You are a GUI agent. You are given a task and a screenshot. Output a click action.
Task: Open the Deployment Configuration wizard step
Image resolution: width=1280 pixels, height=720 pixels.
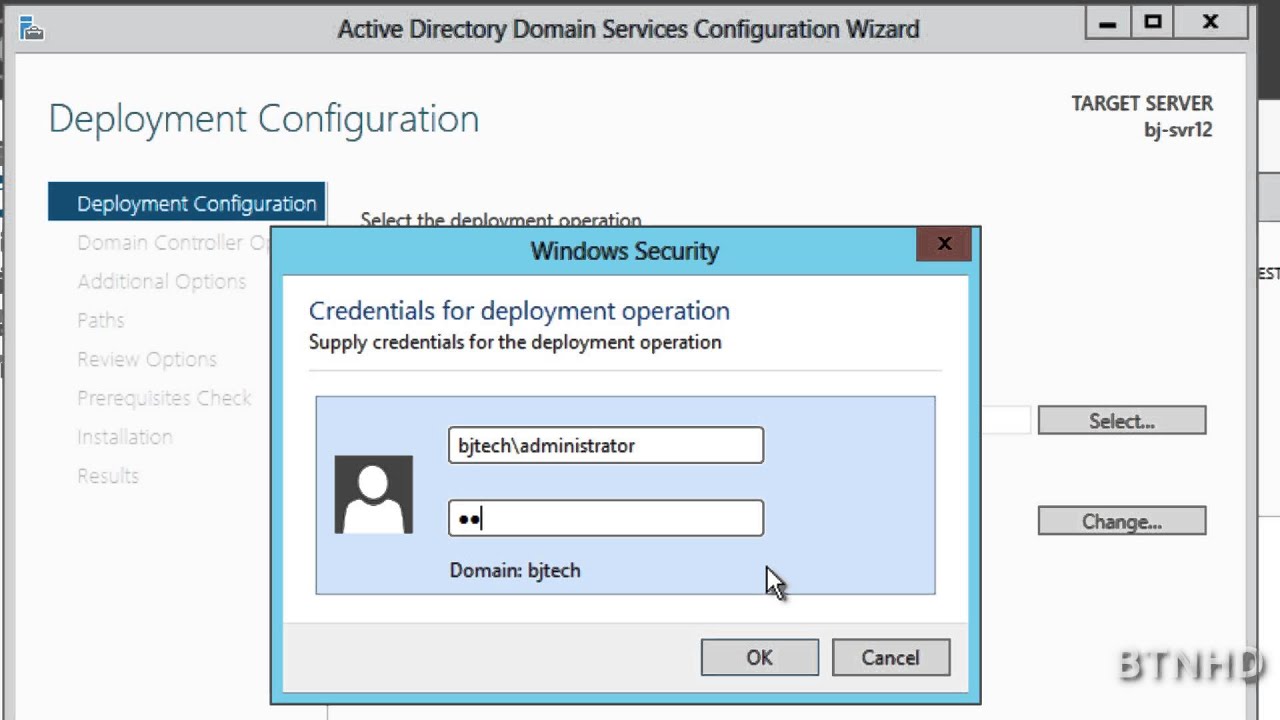coord(186,203)
